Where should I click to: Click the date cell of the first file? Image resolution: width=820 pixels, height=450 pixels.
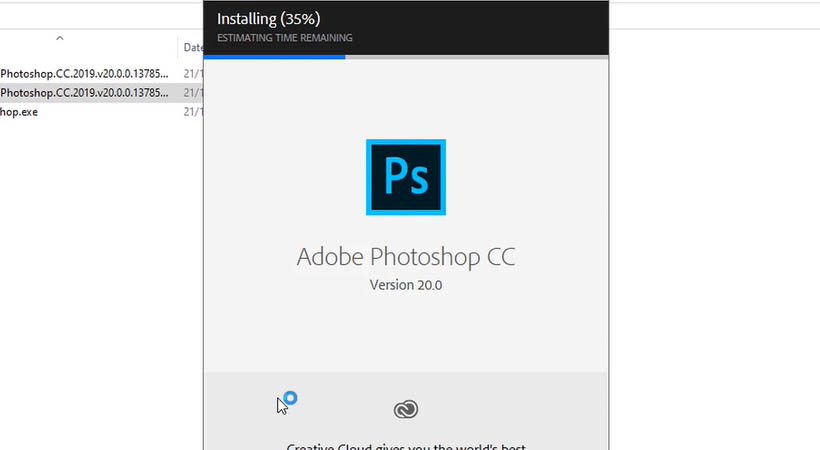click(x=192, y=73)
